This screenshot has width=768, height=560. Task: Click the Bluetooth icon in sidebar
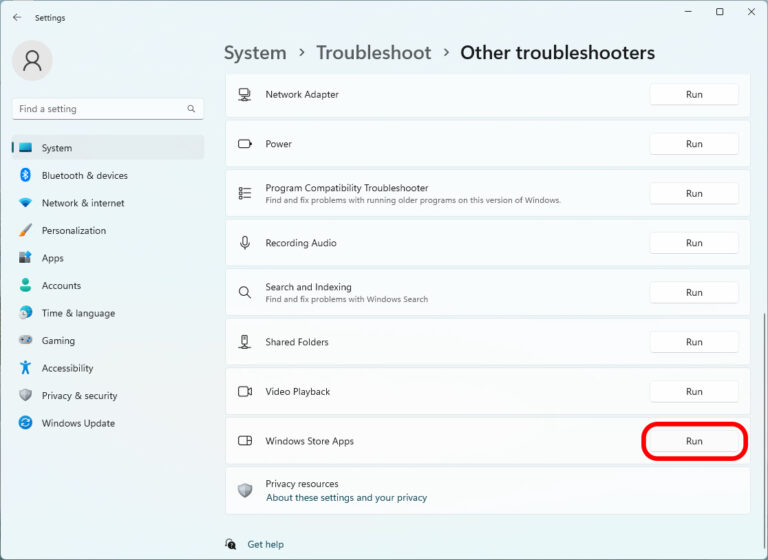pyautogui.click(x=25, y=175)
